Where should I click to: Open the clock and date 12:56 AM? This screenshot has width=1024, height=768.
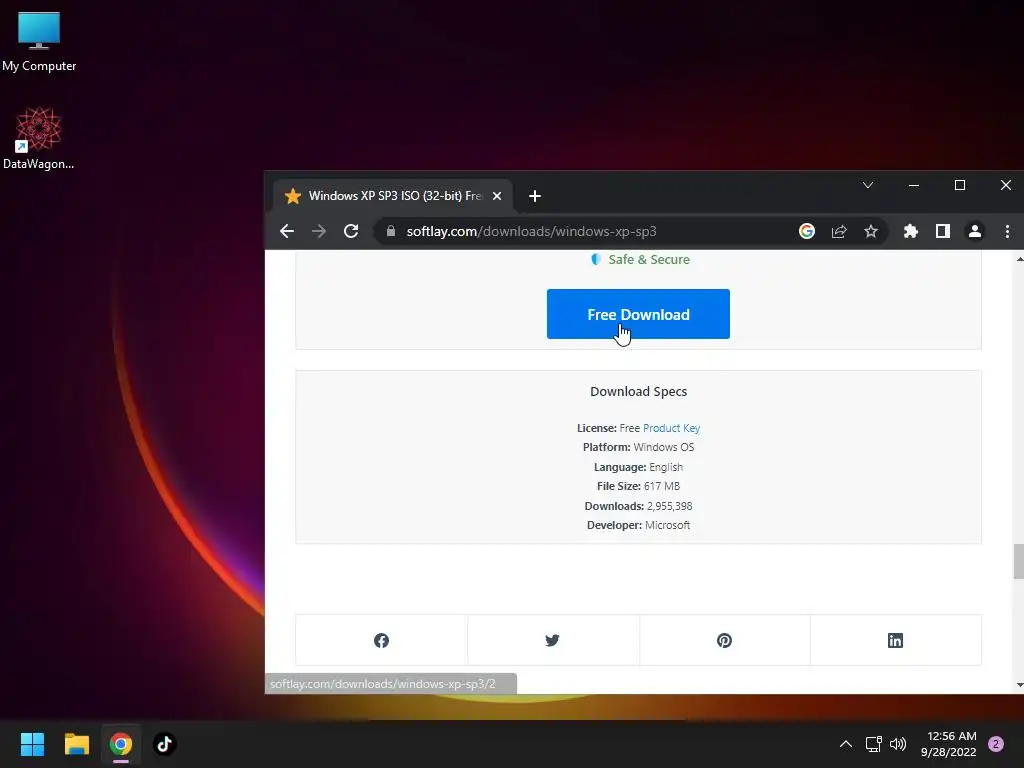948,744
